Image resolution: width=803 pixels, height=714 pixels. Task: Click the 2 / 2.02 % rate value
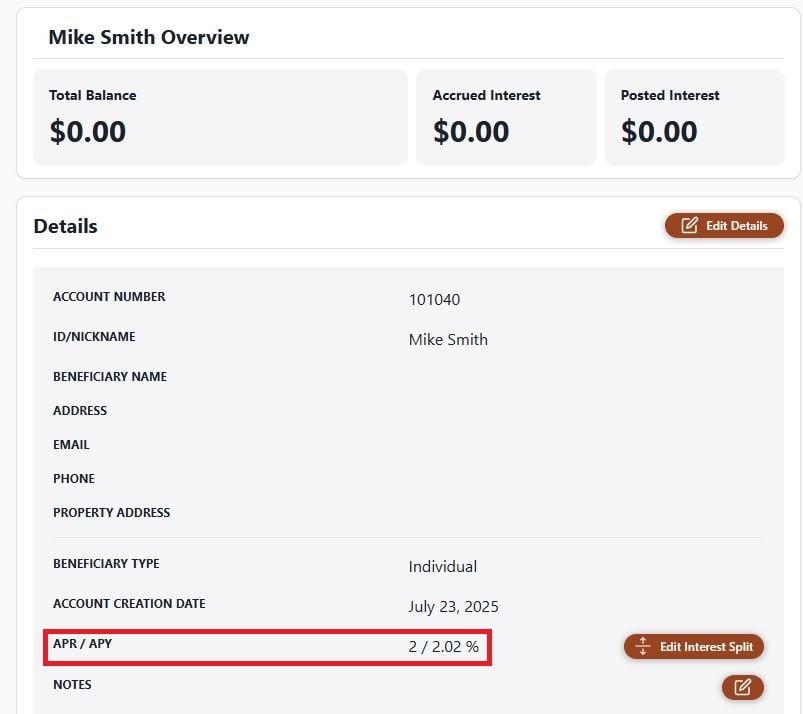click(443, 646)
